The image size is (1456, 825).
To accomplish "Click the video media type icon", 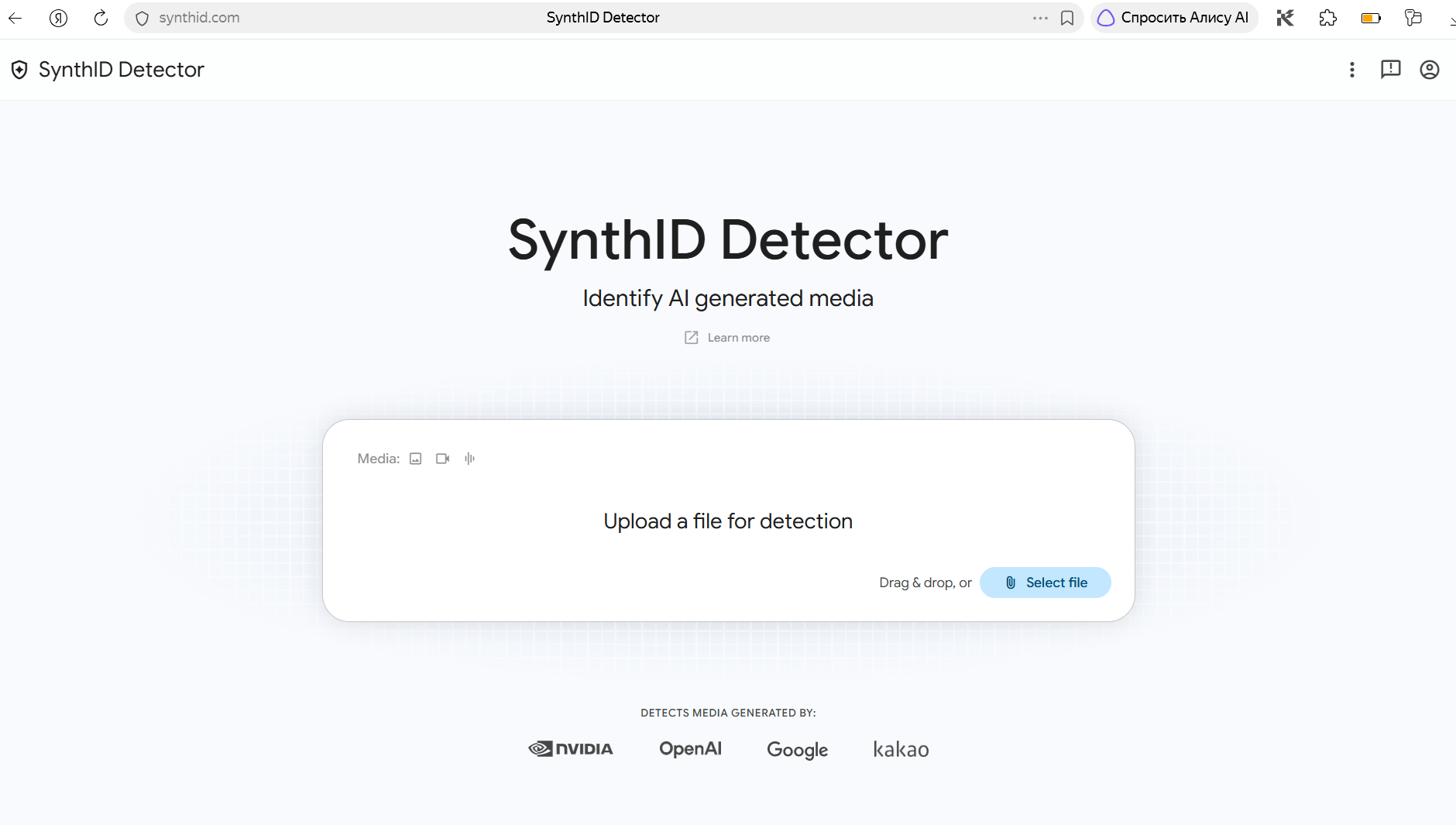I will [443, 459].
